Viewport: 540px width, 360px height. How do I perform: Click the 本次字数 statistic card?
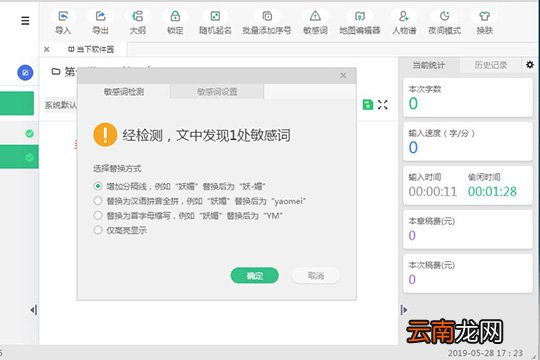468,97
